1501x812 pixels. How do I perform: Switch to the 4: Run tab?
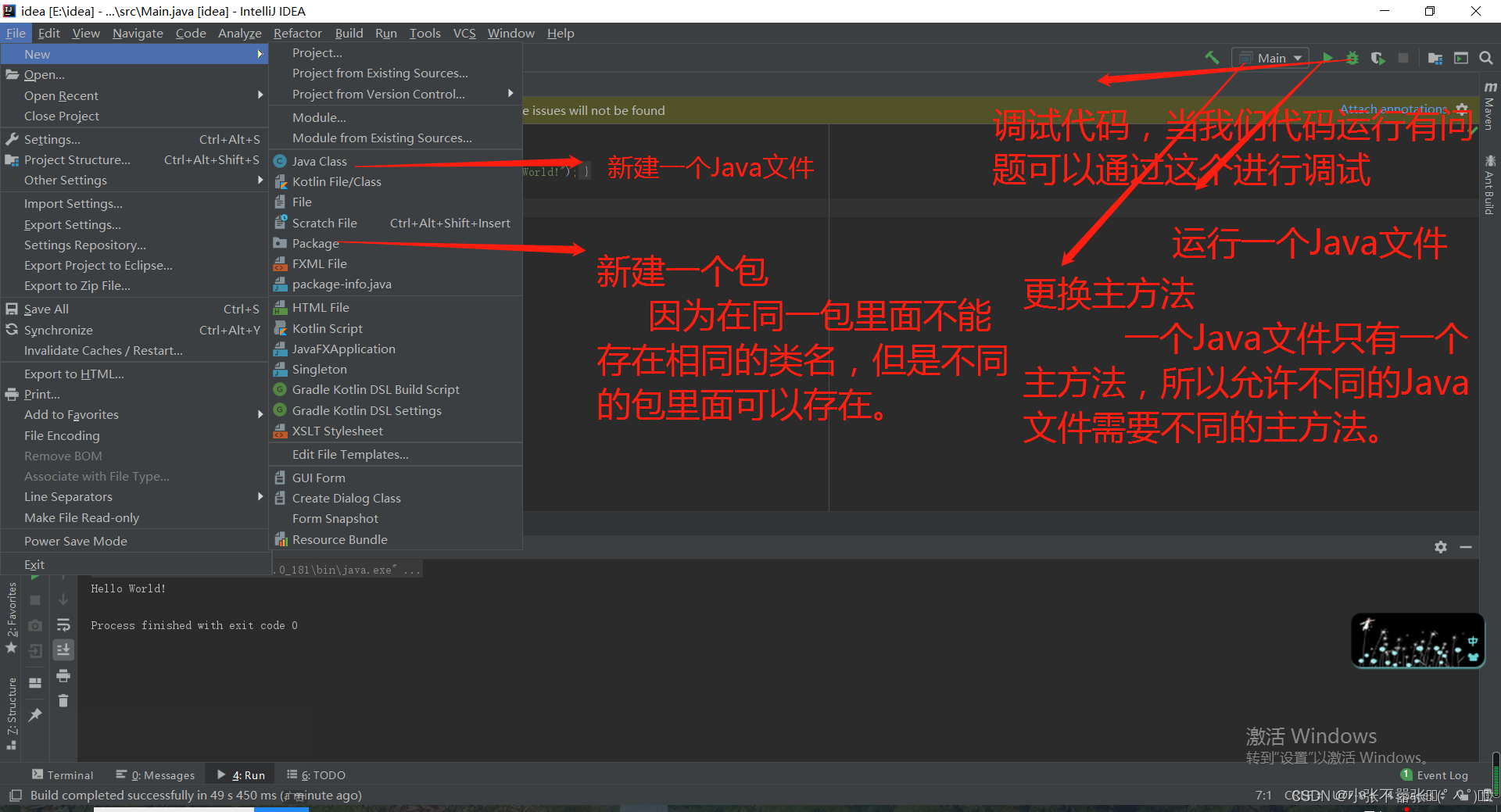tap(241, 775)
